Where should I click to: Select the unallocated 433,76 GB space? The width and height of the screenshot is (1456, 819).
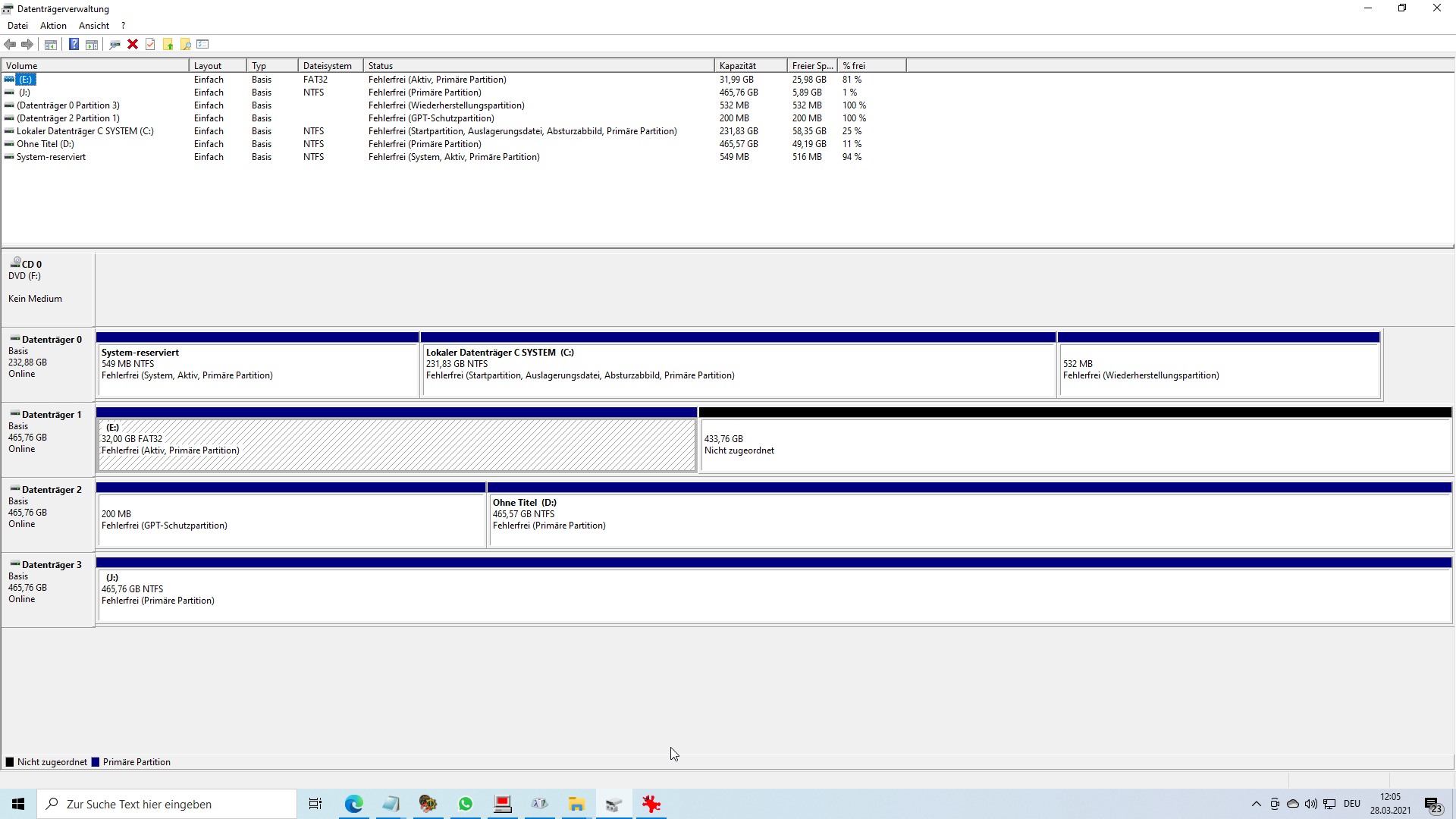(1074, 445)
